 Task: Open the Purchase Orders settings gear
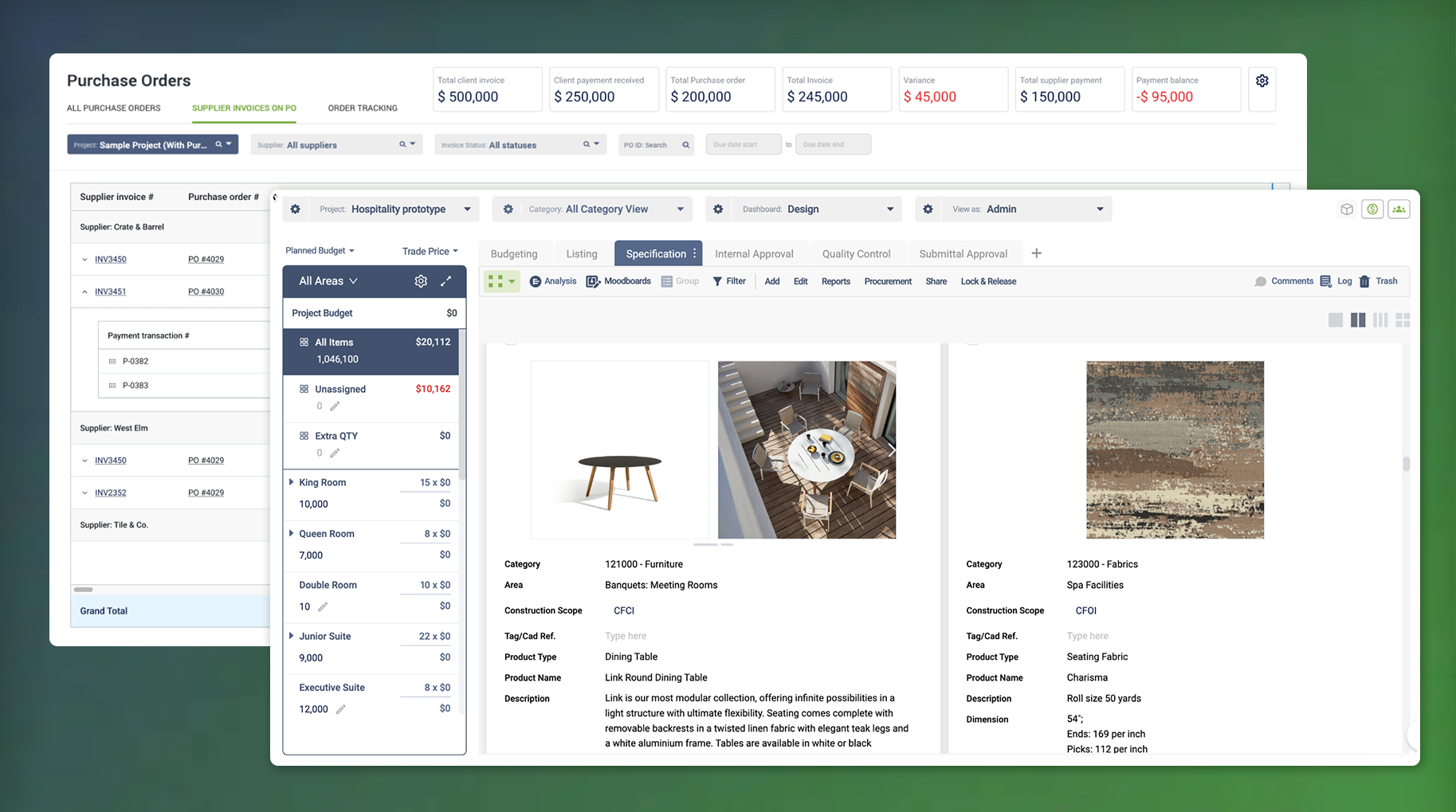point(1262,81)
